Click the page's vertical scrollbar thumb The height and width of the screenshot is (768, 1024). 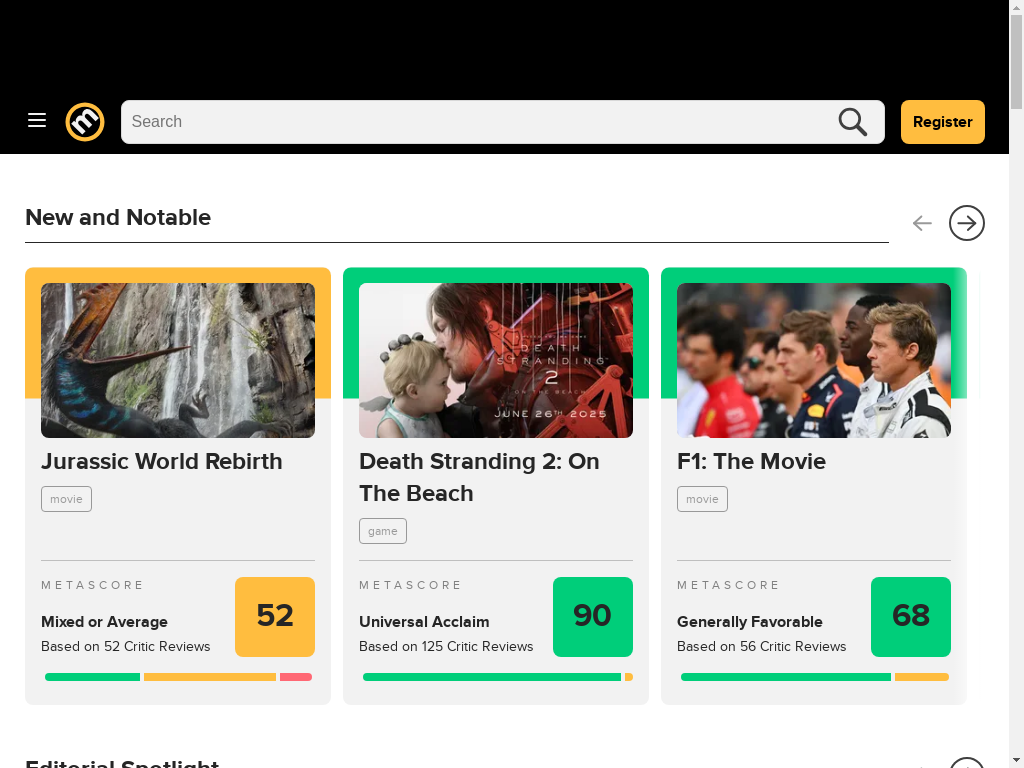(1016, 62)
